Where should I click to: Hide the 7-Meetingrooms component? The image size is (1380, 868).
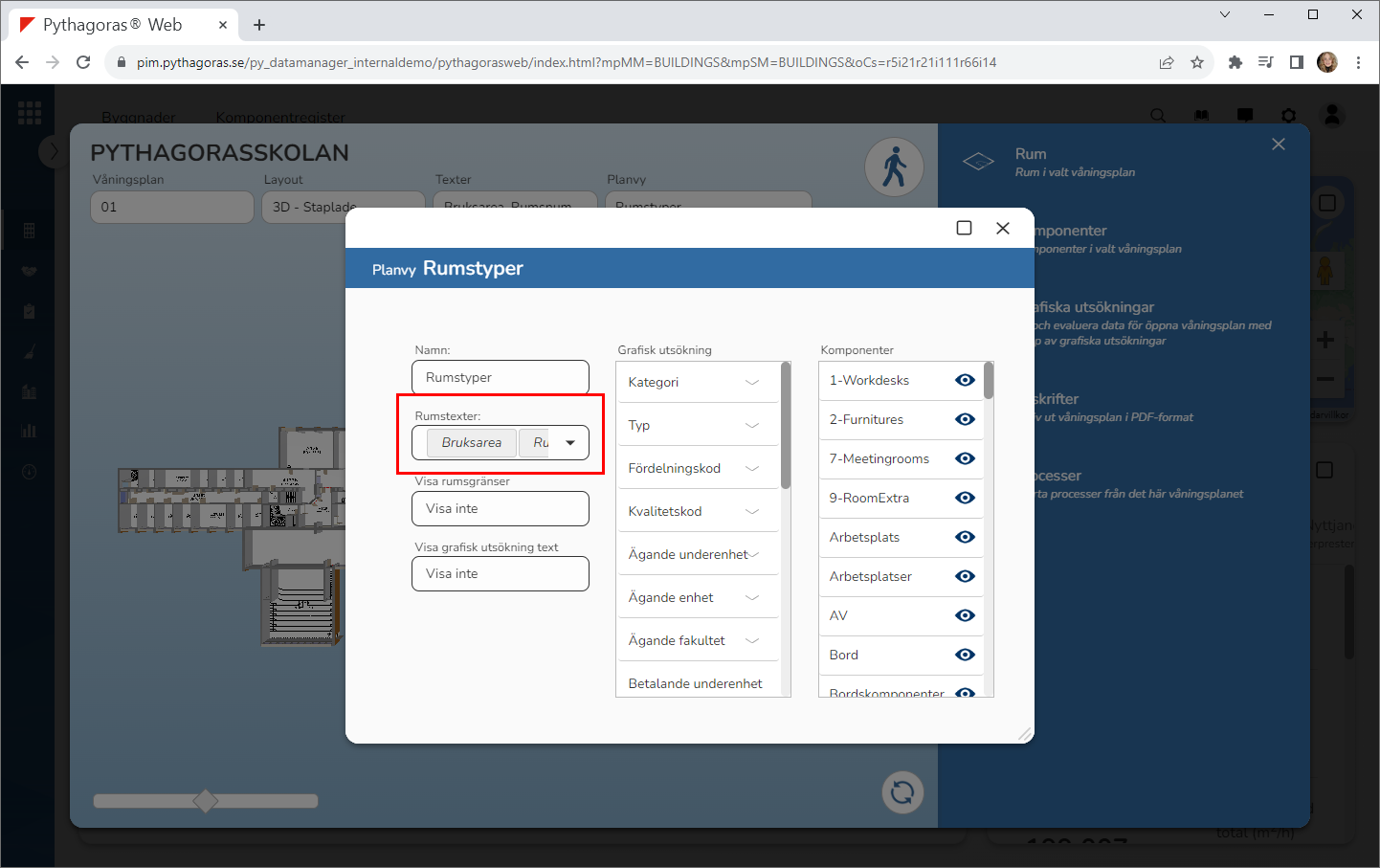(965, 458)
